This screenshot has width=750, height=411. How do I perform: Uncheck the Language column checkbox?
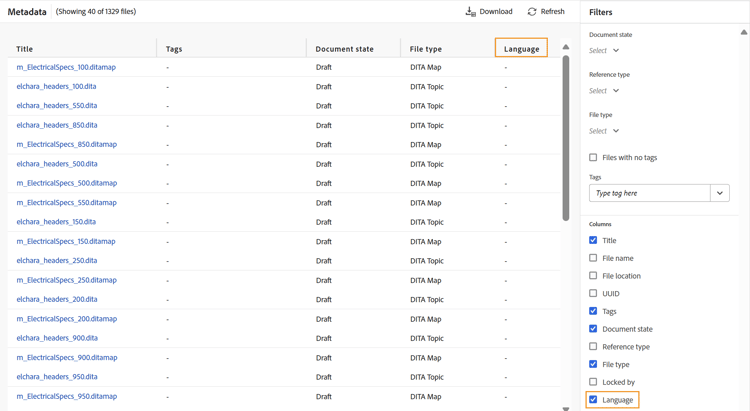[593, 400]
